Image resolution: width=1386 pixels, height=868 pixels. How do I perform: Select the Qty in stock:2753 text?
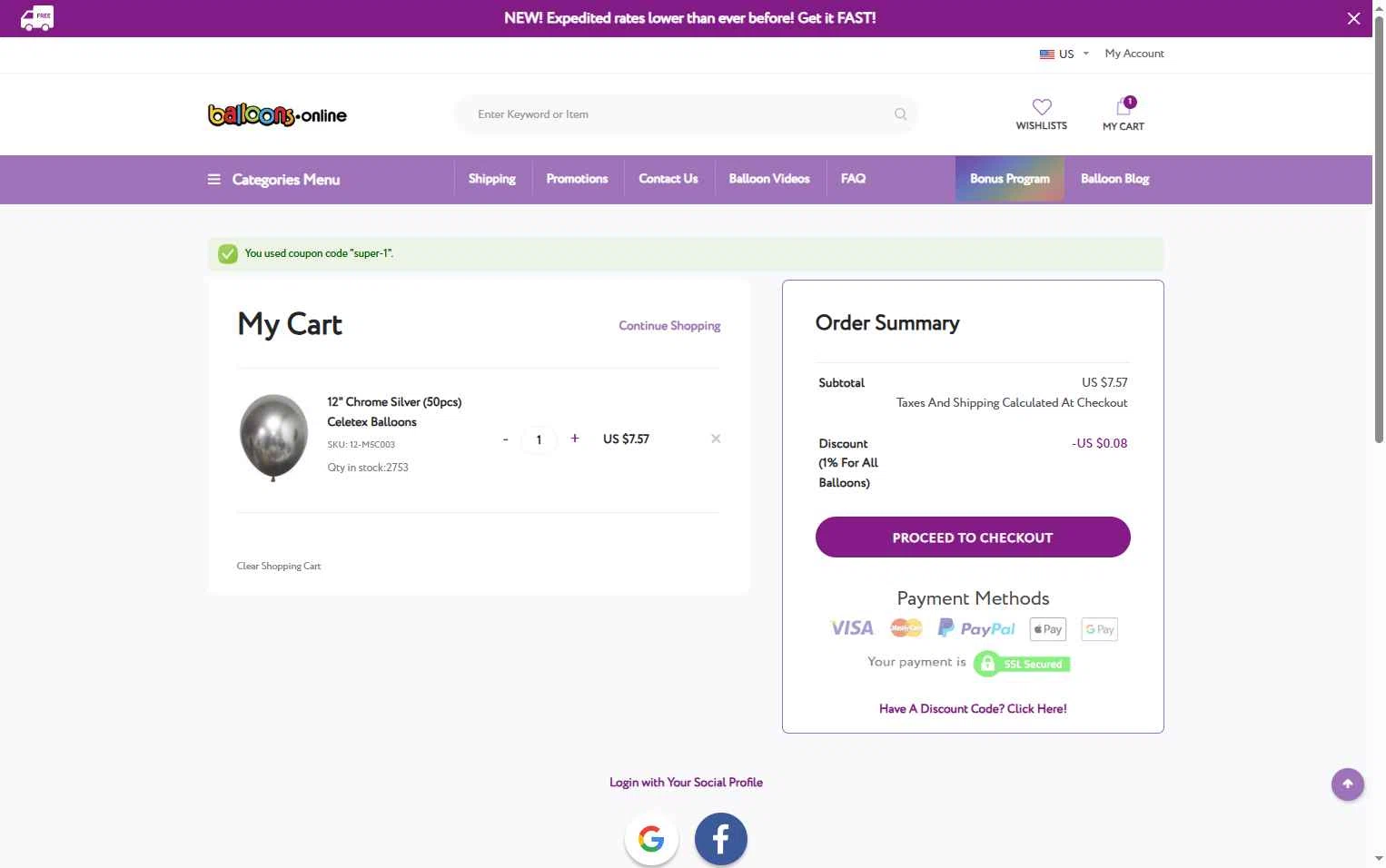coord(368,468)
